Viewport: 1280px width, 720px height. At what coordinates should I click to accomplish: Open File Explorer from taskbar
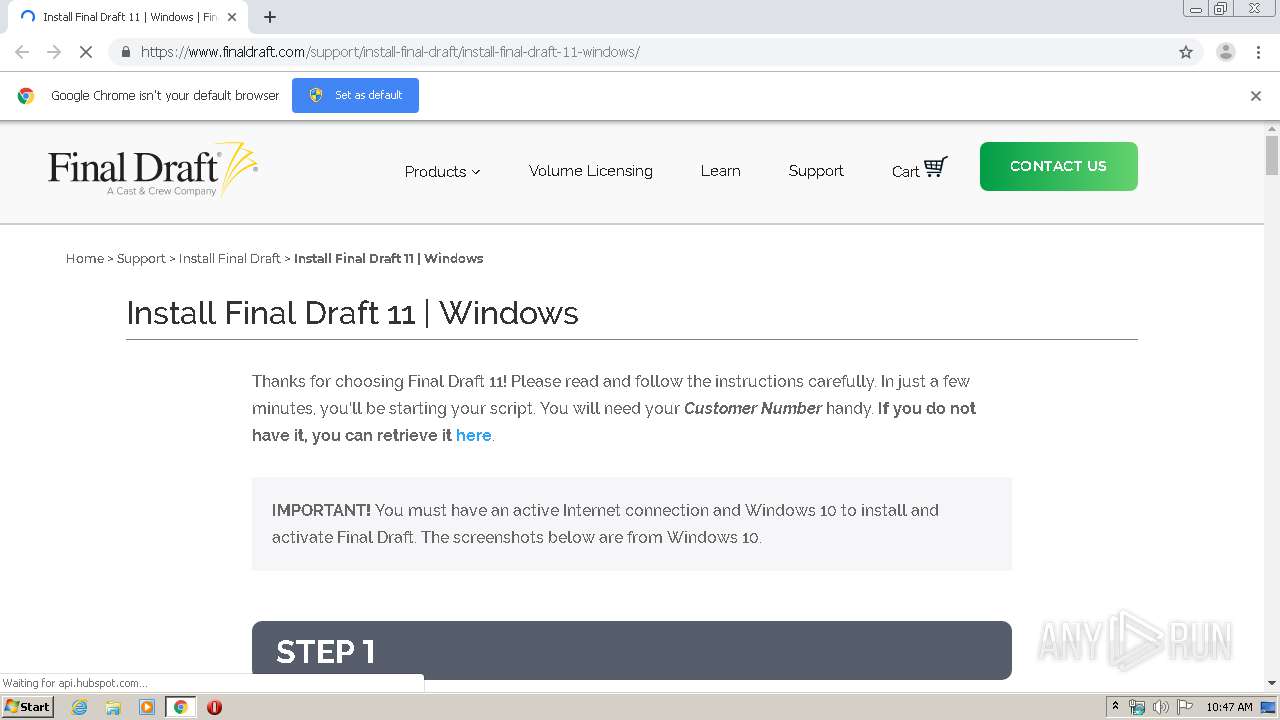point(113,707)
